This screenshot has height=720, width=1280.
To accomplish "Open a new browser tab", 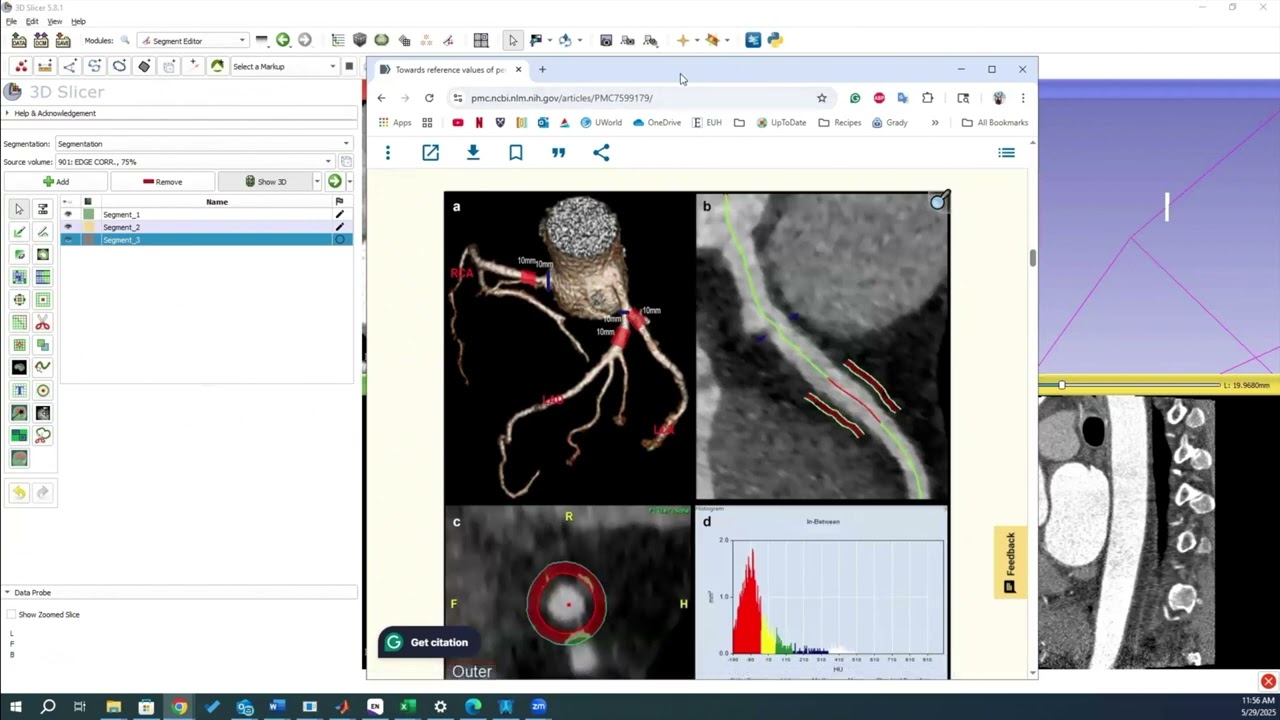I will pos(542,69).
